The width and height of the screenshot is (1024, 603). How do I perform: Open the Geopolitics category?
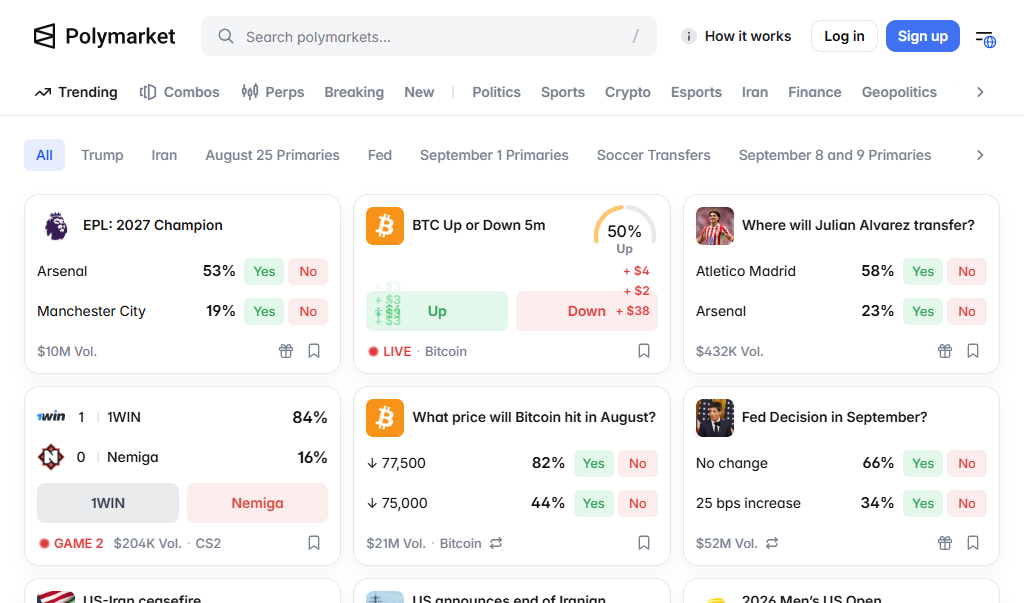899,92
